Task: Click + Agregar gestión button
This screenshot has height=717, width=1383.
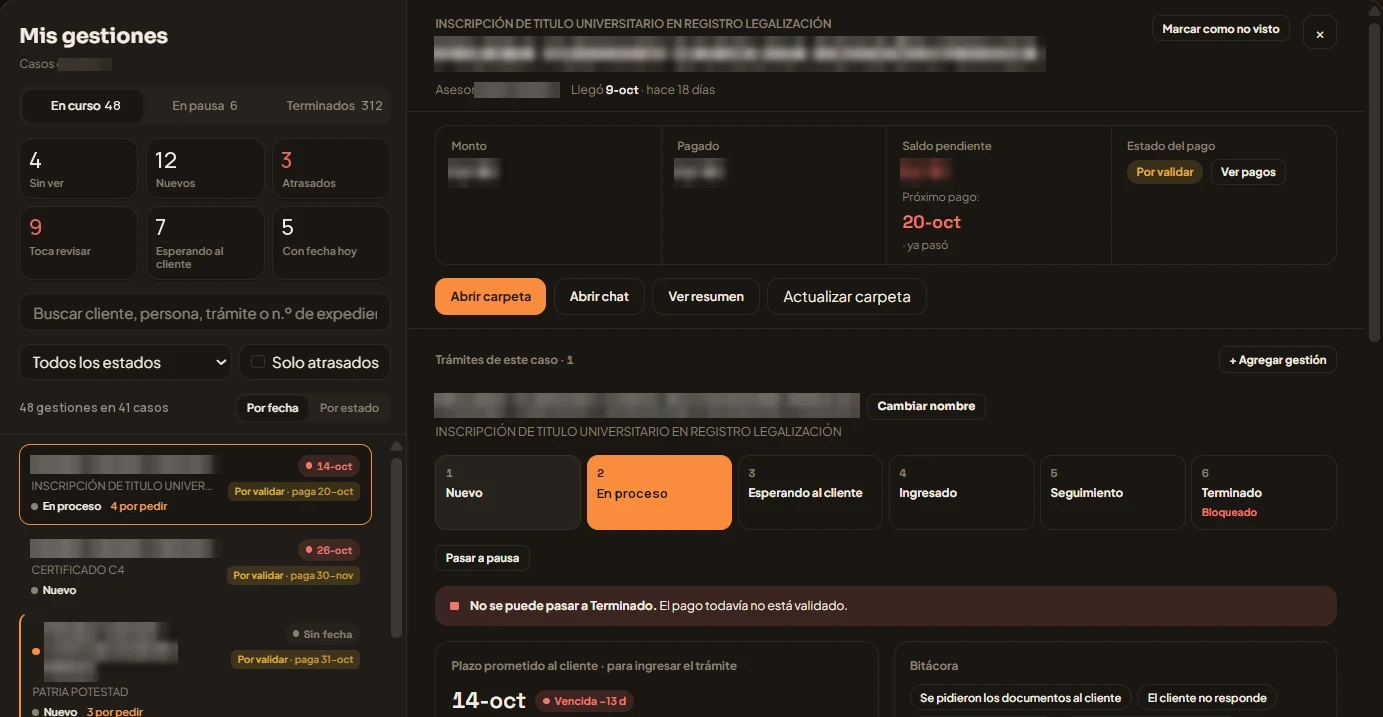Action: 1278,360
